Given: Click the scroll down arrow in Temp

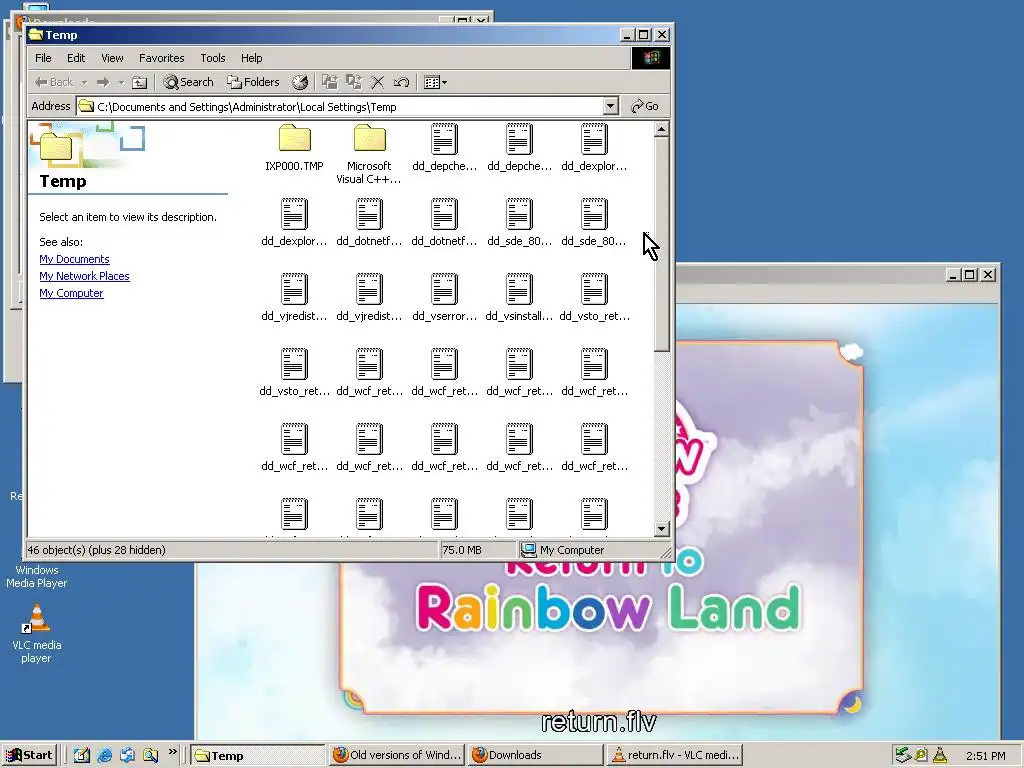Looking at the screenshot, I should pyautogui.click(x=662, y=529).
